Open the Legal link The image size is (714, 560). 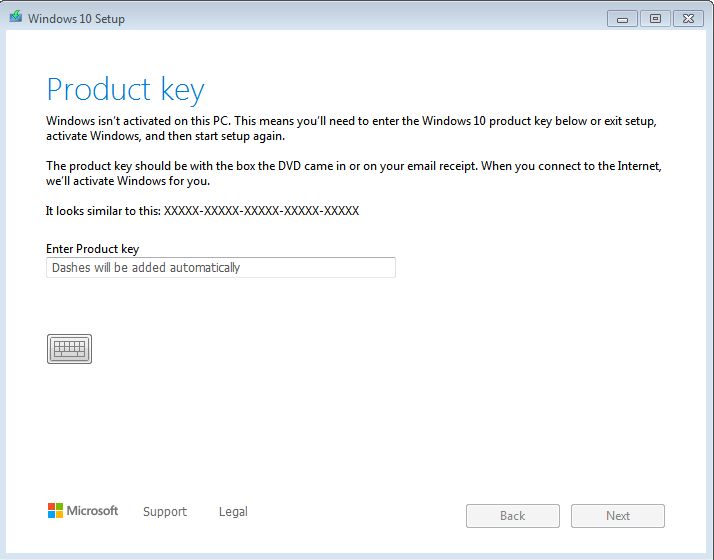click(x=233, y=512)
